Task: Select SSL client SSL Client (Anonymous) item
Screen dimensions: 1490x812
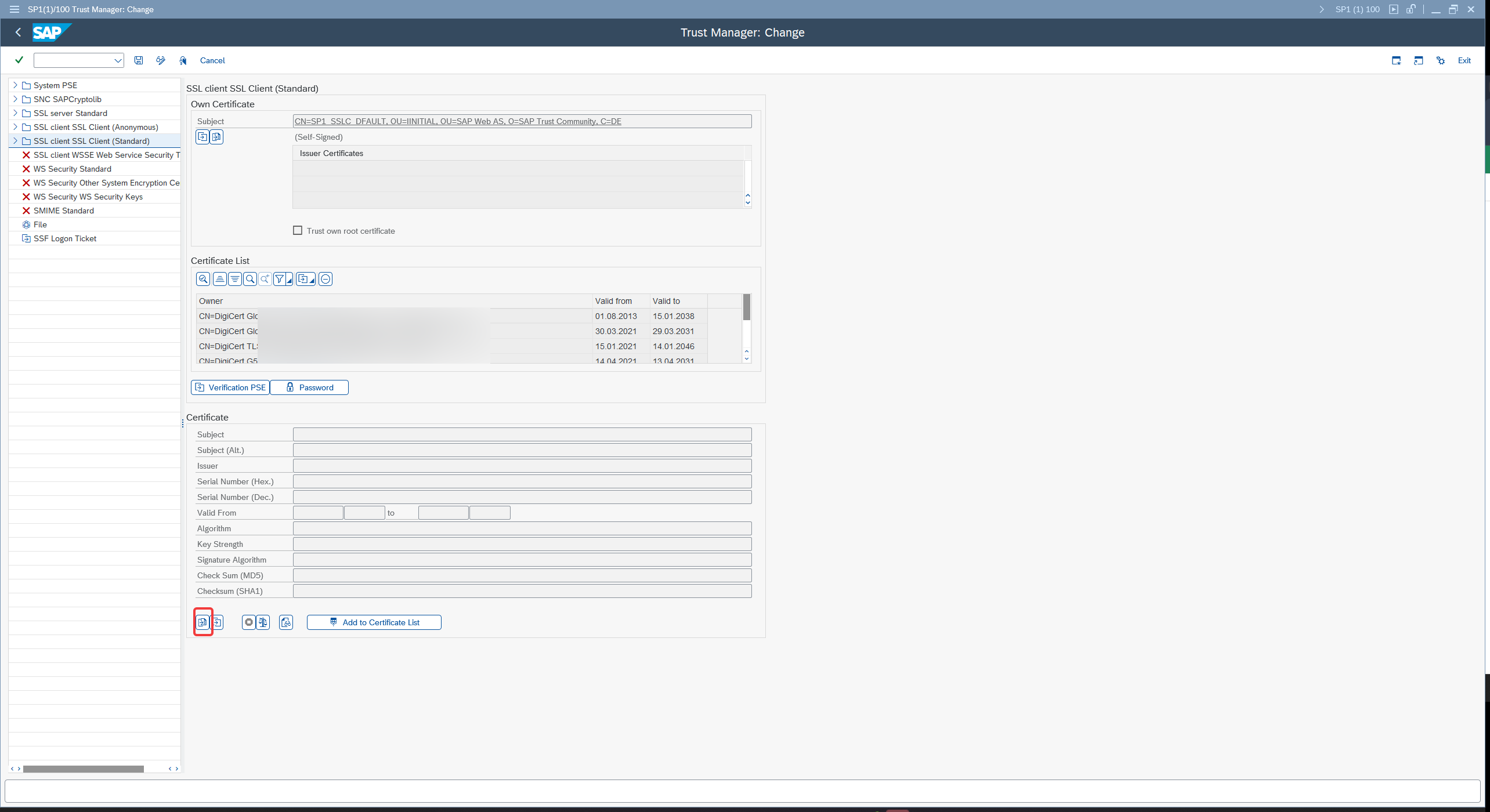Action: click(x=96, y=127)
